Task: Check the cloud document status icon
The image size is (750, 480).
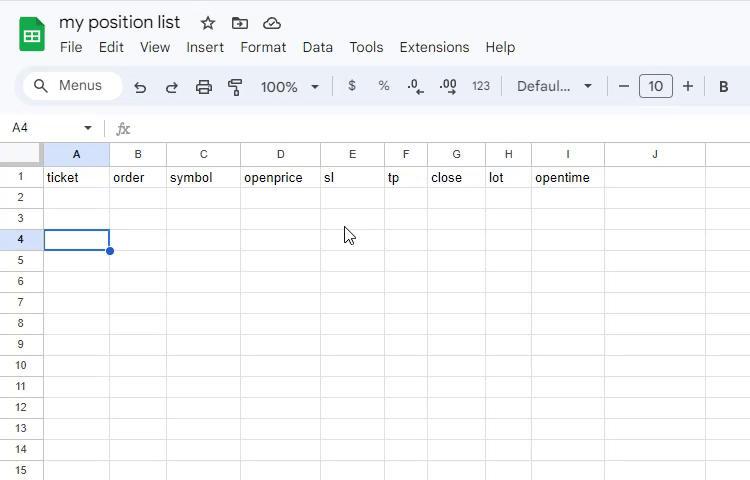Action: 272,23
